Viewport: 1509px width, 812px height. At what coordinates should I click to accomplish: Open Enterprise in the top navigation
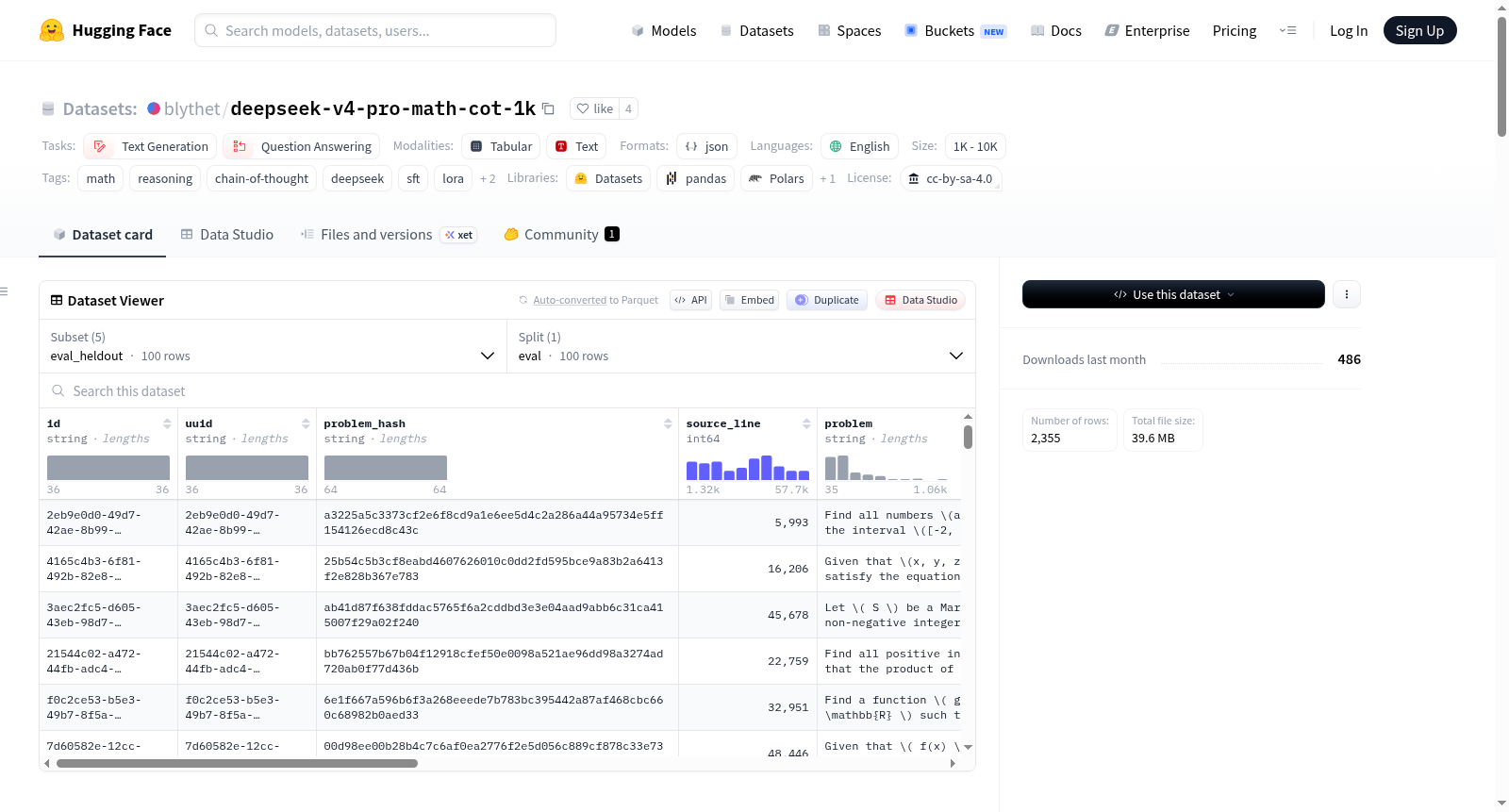[x=1147, y=30]
